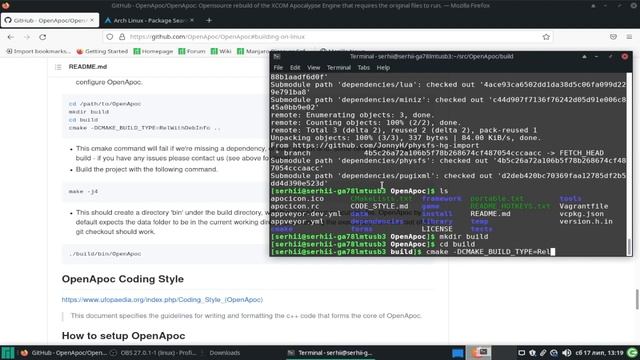
Task: Go back in Firefox history
Action: [x=11, y=37]
